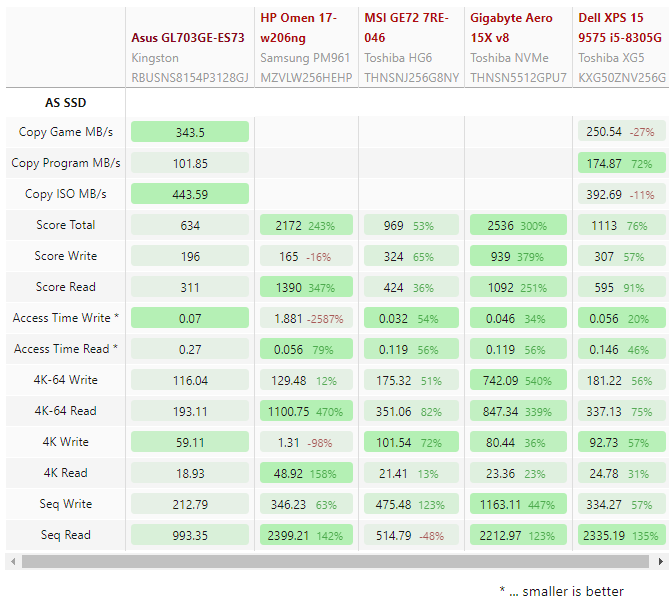Click the Toshiba HG6 THNSNJ256G8NY drive label

(411, 68)
